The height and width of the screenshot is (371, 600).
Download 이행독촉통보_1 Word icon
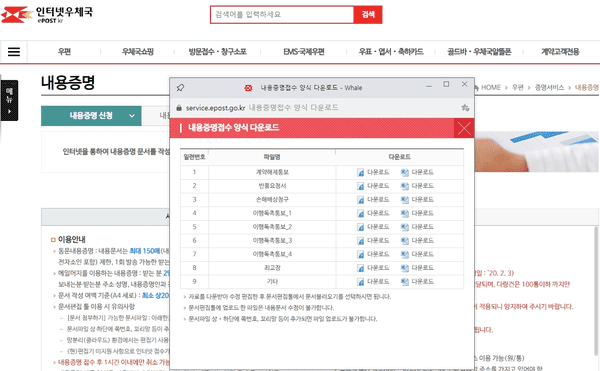(x=404, y=213)
